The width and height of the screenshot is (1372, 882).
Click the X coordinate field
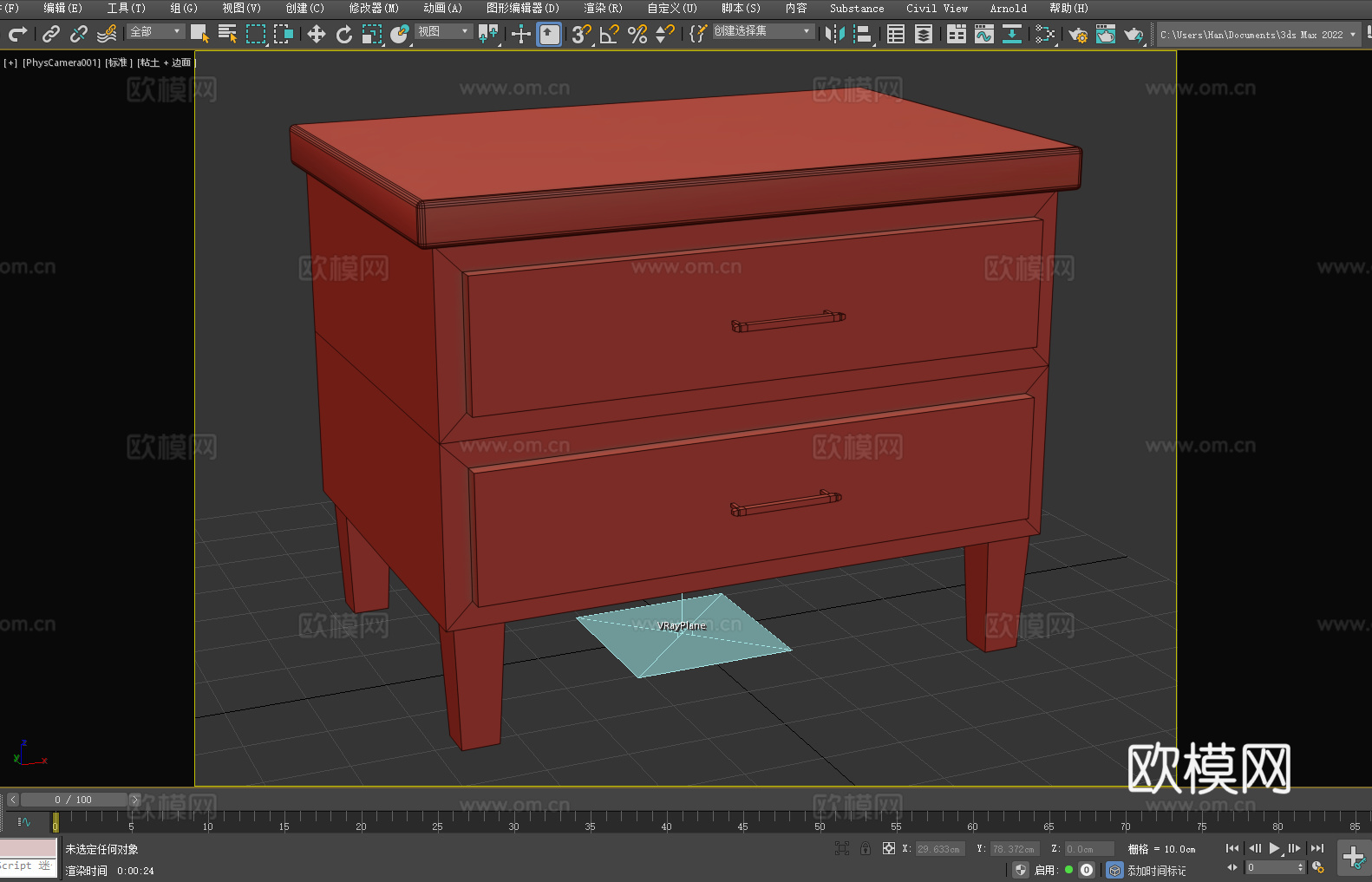coord(940,849)
